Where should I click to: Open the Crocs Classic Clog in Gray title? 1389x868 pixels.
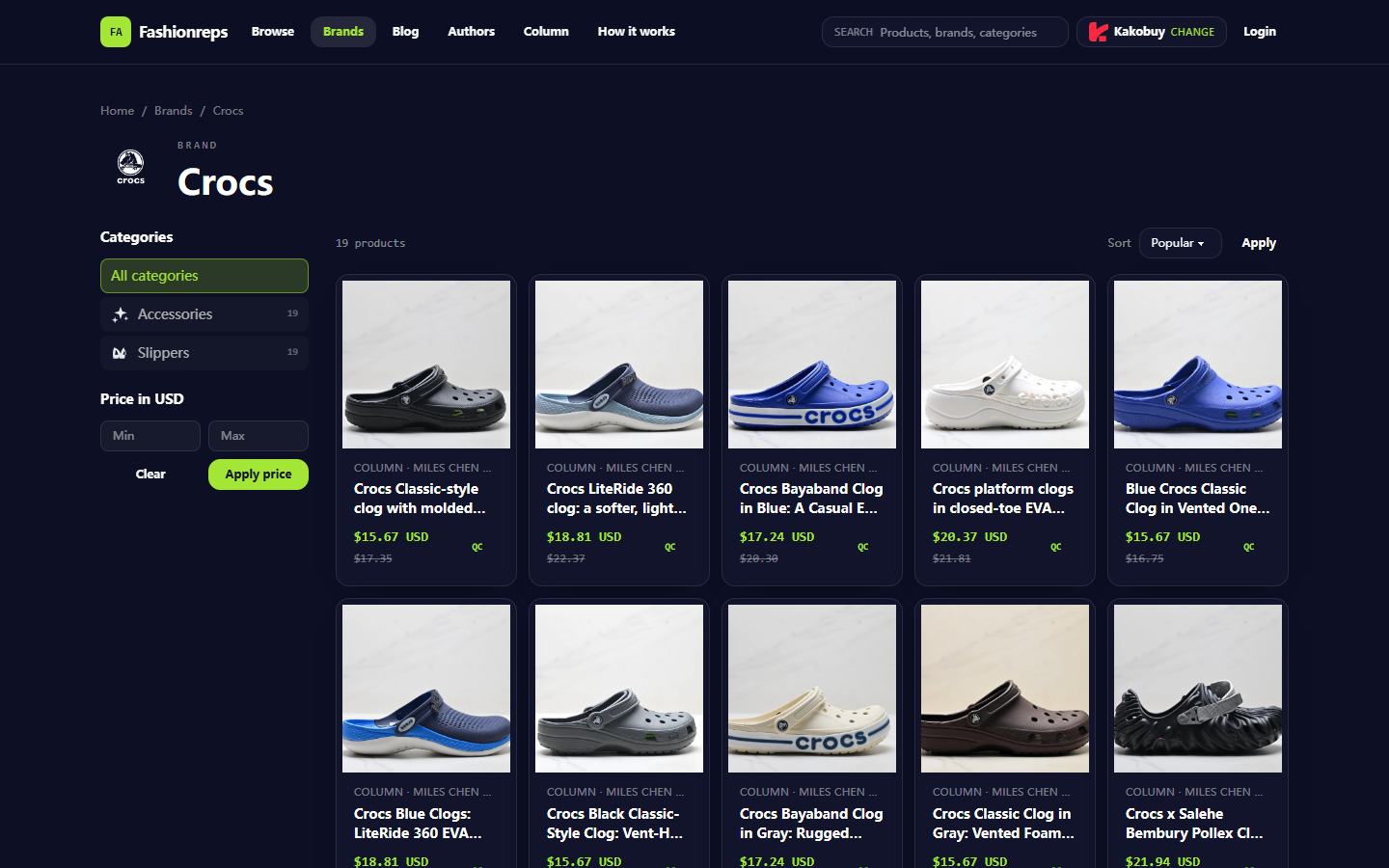tap(1003, 824)
